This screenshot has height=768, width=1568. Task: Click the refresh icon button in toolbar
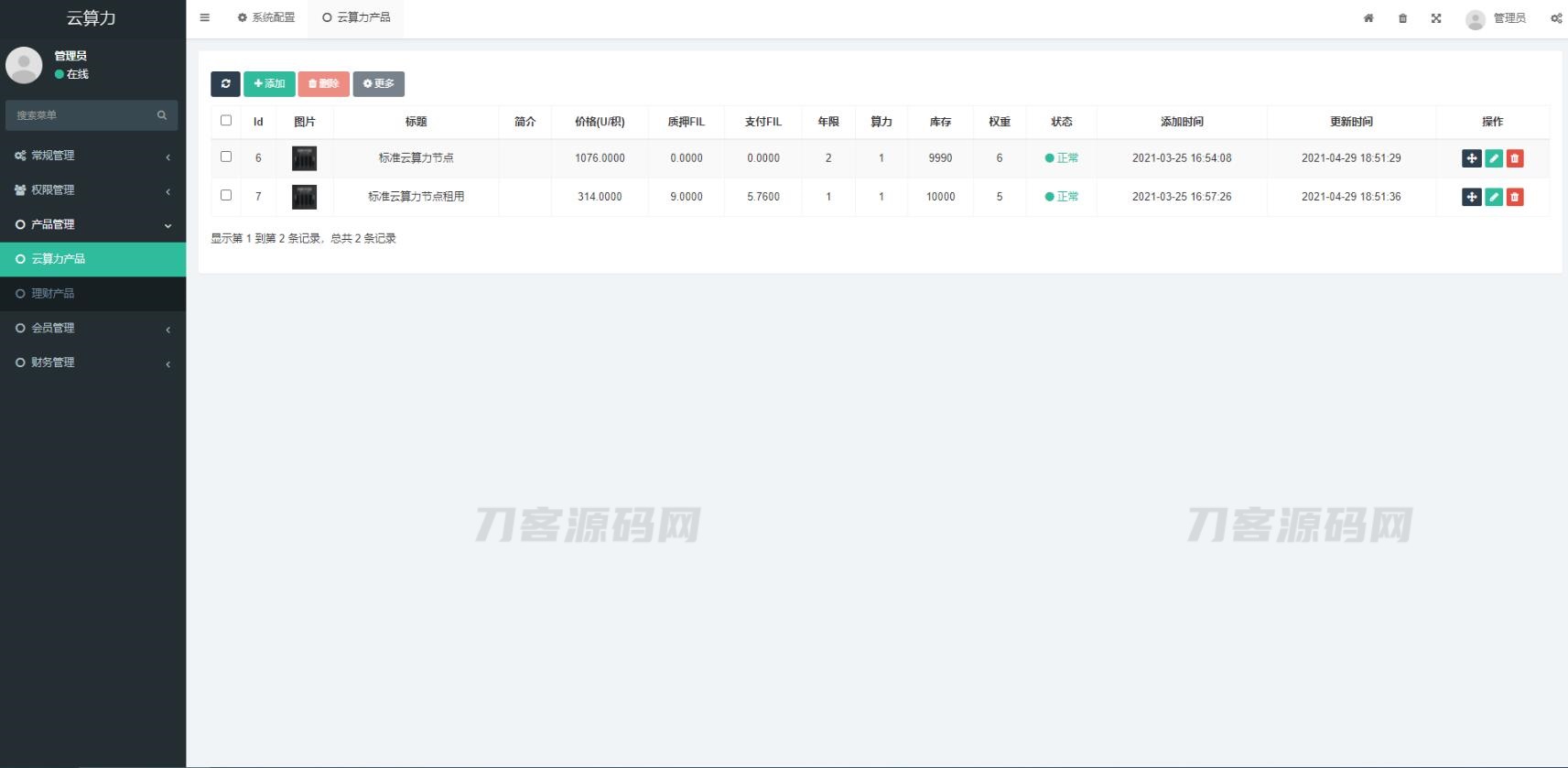[x=225, y=84]
